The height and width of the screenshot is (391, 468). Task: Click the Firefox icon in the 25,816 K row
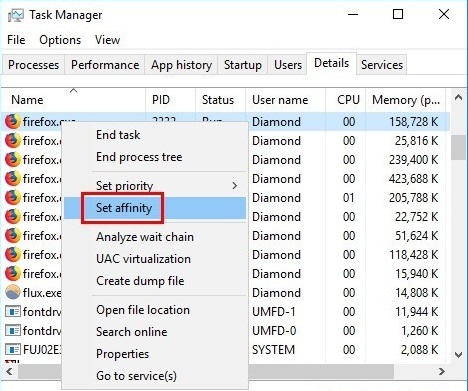point(13,140)
